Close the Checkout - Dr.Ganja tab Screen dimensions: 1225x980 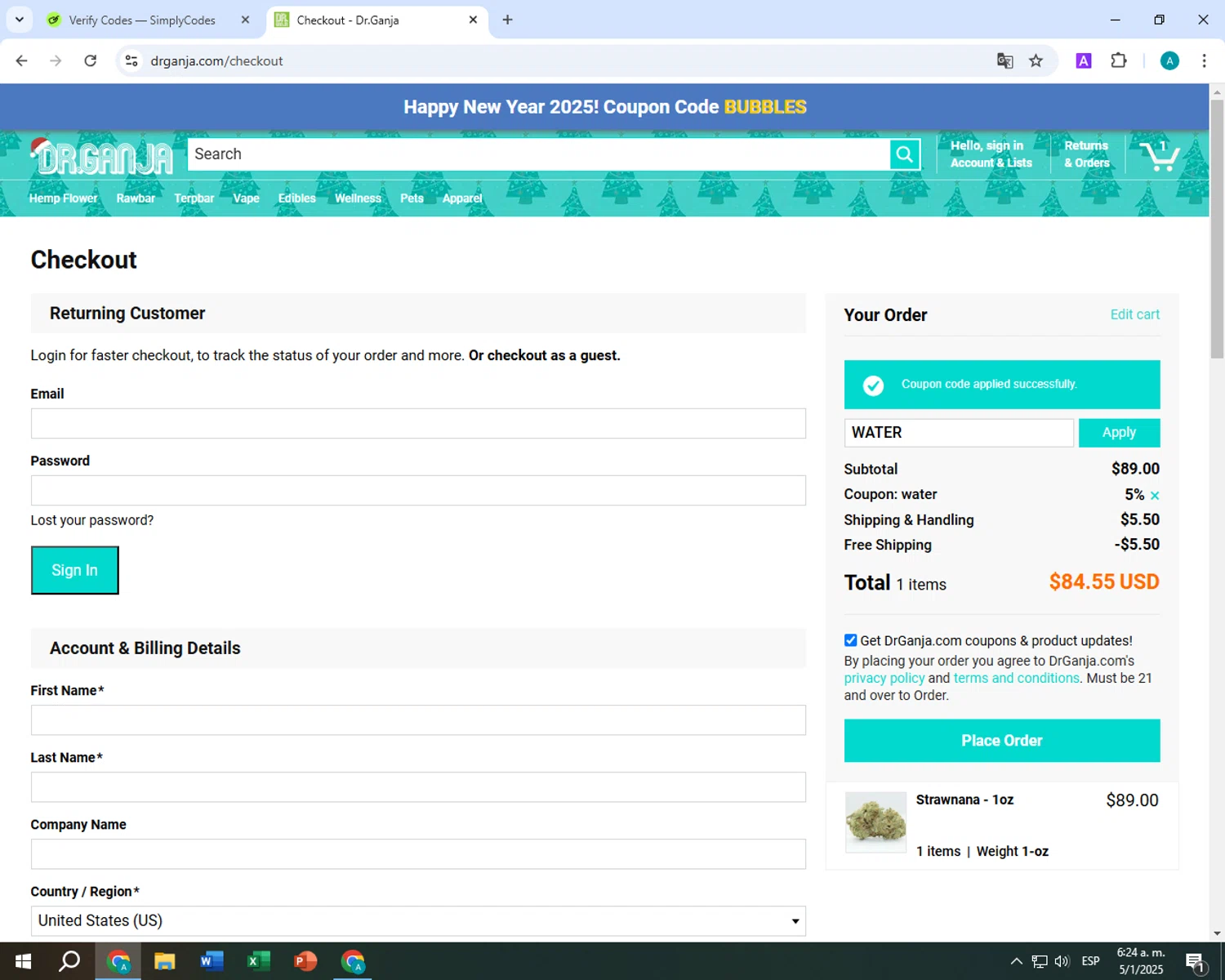473,20
